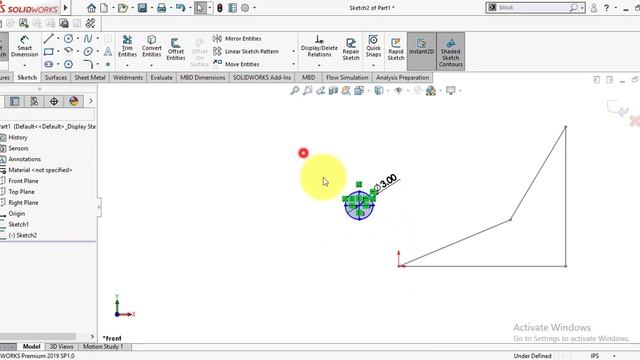Open the Motion Study 1 tab

(103, 347)
